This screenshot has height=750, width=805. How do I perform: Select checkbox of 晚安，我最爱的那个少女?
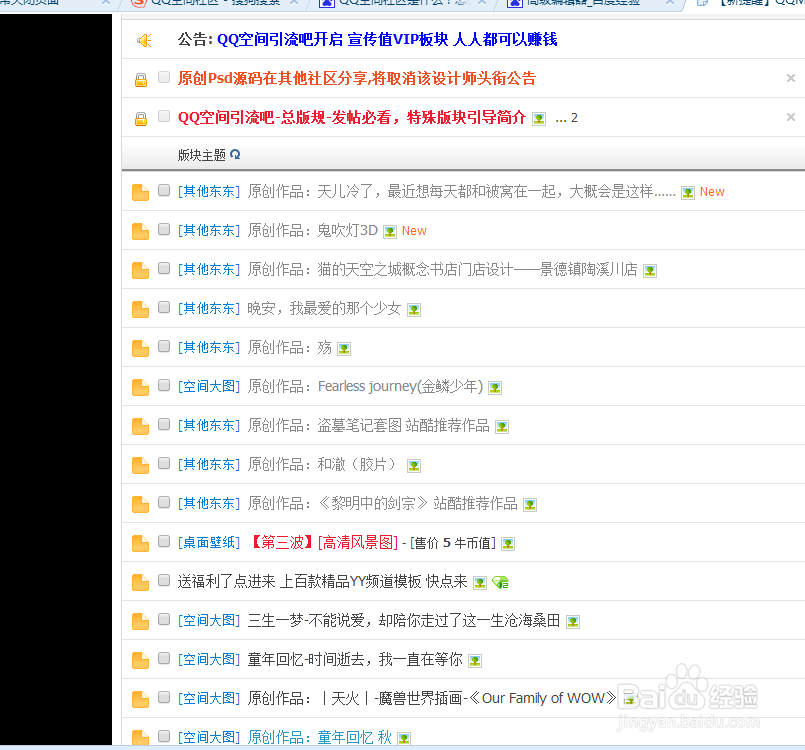pyautogui.click(x=164, y=307)
